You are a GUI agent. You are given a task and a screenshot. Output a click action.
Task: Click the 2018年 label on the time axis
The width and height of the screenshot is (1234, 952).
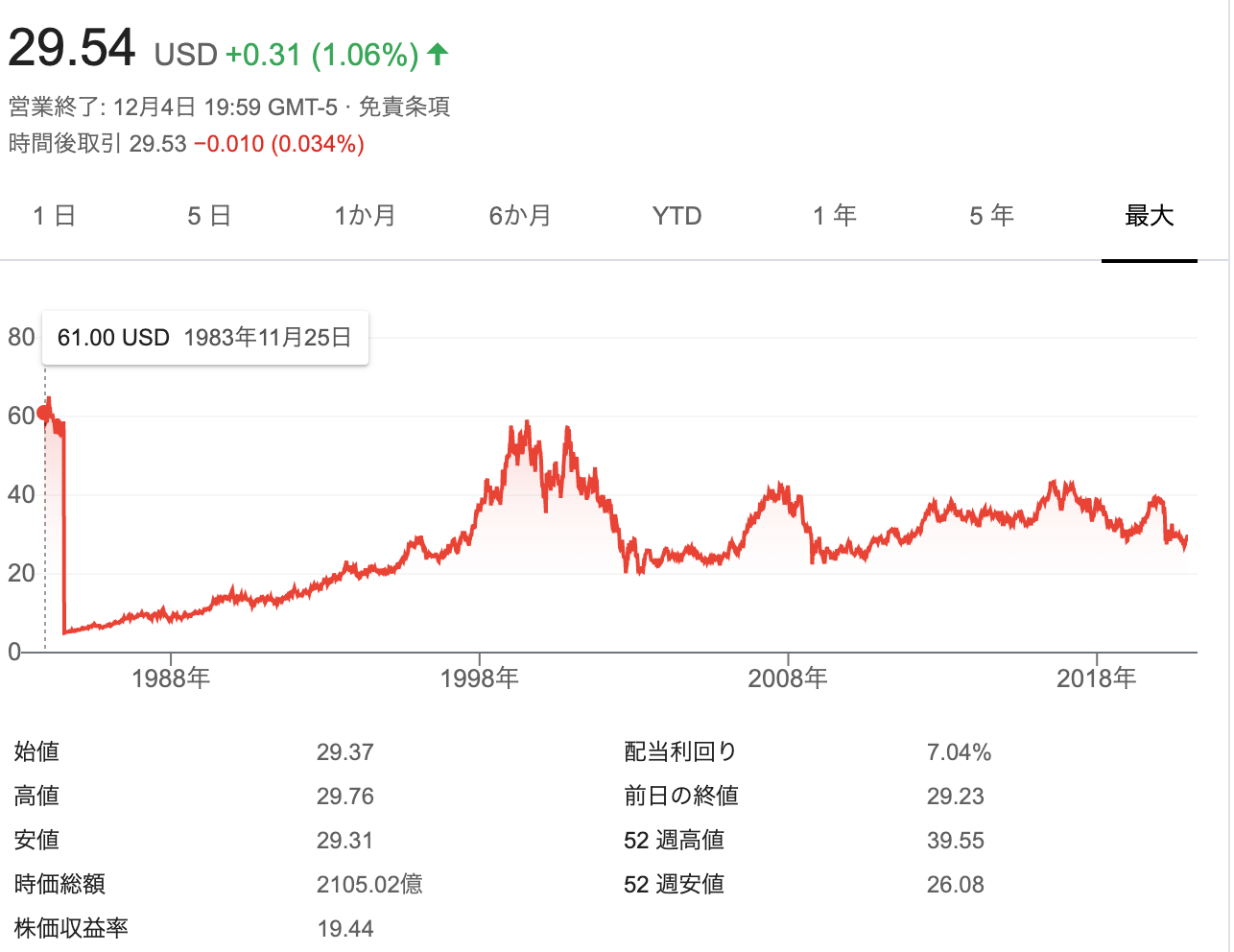pyautogui.click(x=1096, y=678)
